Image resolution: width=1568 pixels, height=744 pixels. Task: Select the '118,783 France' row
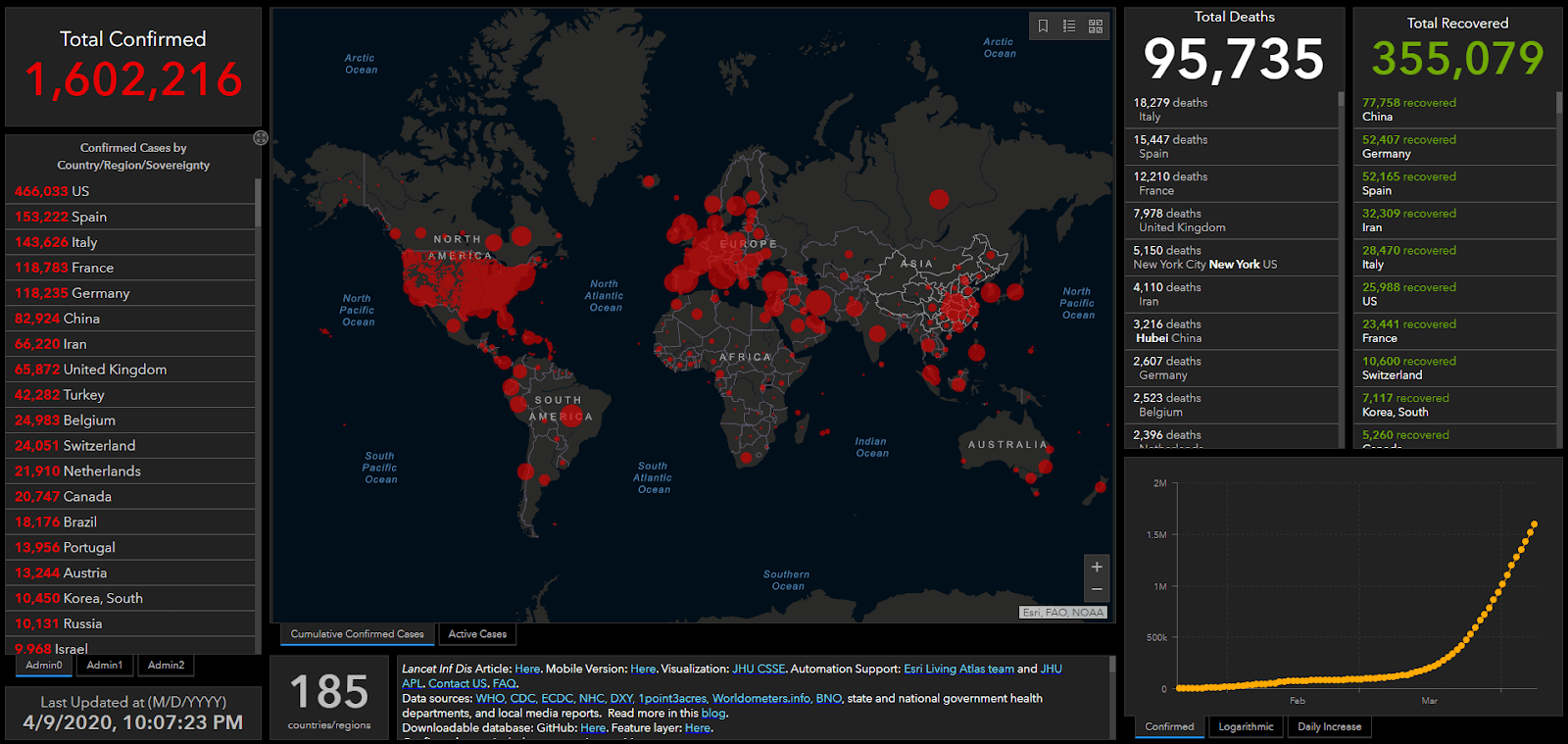[131, 268]
